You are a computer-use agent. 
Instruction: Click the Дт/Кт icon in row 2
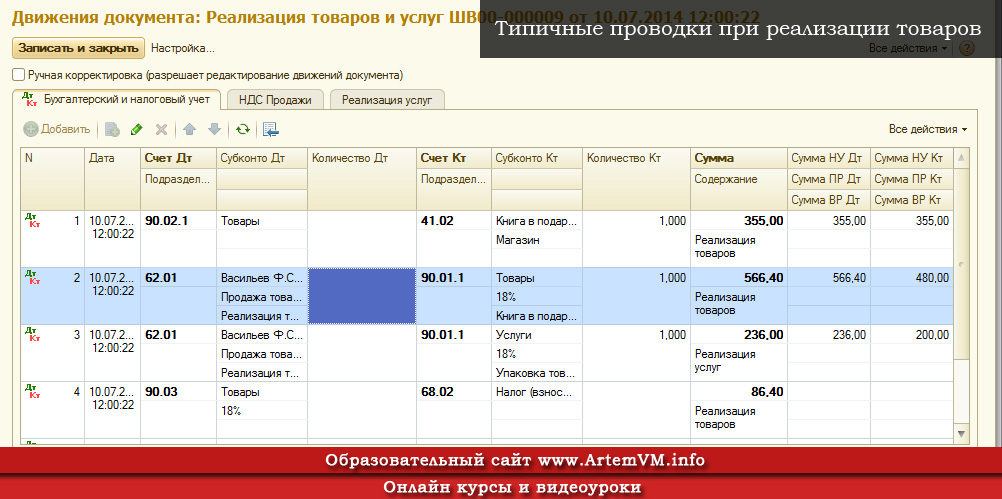pyautogui.click(x=31, y=278)
